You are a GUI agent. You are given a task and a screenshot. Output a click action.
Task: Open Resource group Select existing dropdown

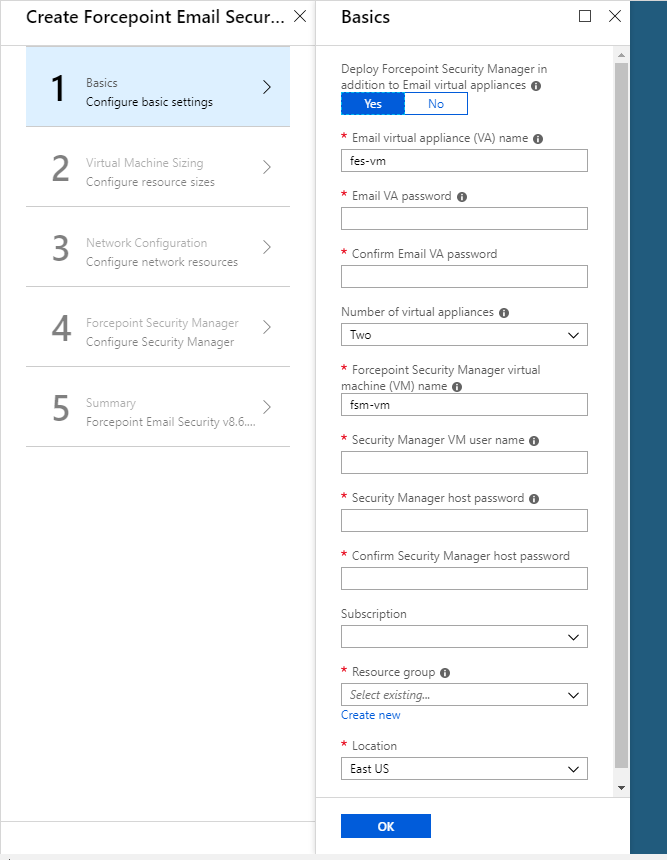(464, 695)
